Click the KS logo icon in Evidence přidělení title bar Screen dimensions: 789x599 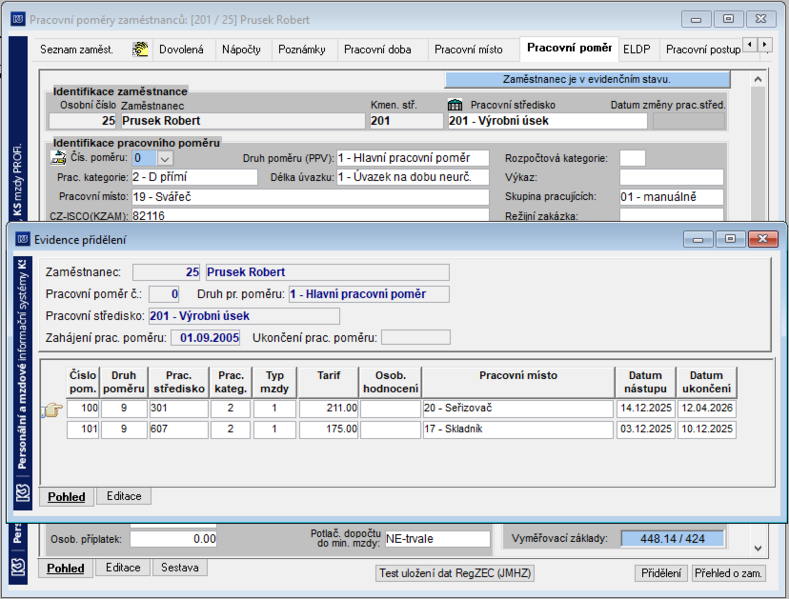(x=23, y=239)
